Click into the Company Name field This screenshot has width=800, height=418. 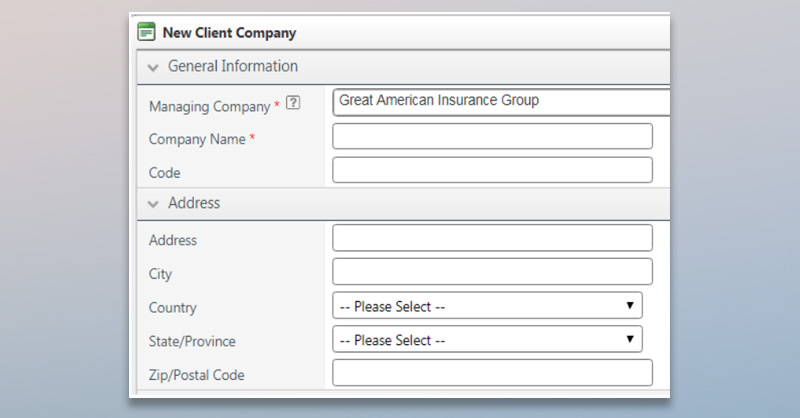[492, 137]
